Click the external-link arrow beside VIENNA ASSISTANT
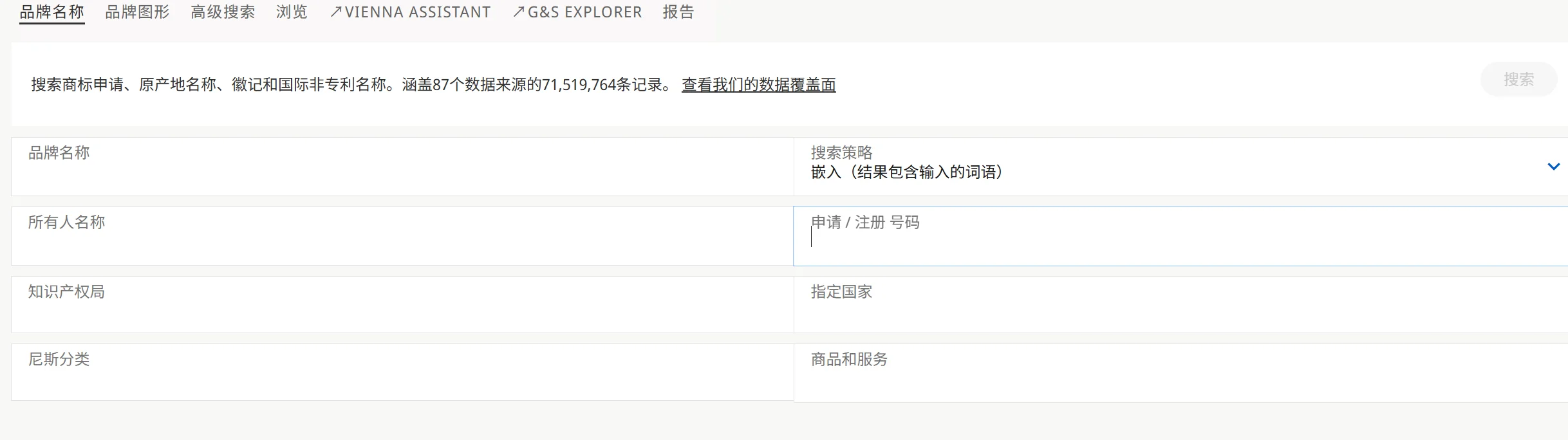1568x440 pixels. point(335,12)
